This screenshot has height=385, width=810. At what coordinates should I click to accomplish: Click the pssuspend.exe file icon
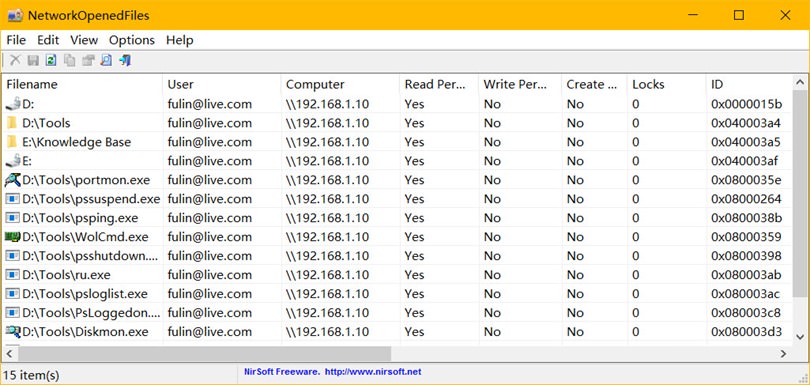click(13, 199)
